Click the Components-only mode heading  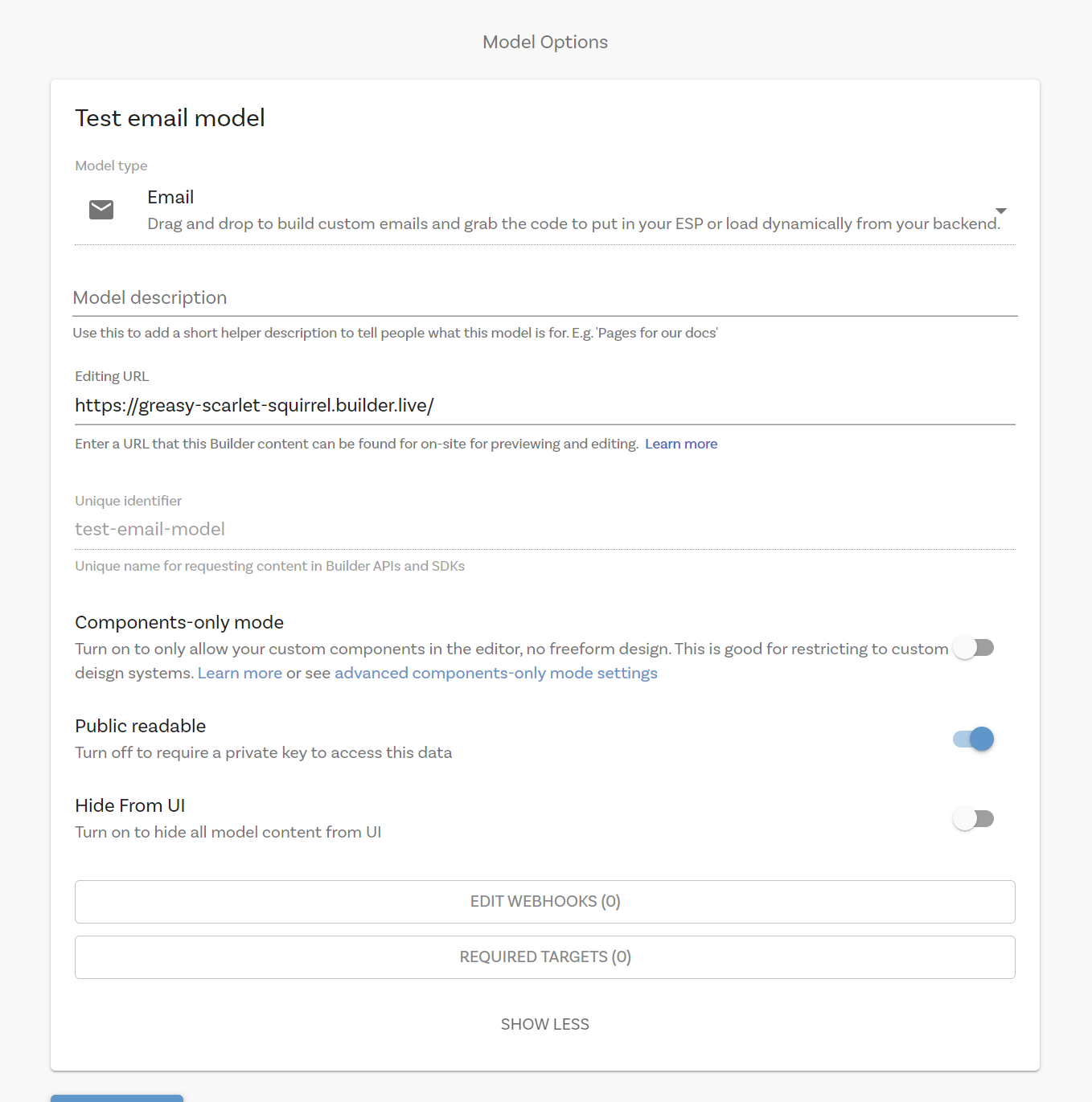click(179, 623)
